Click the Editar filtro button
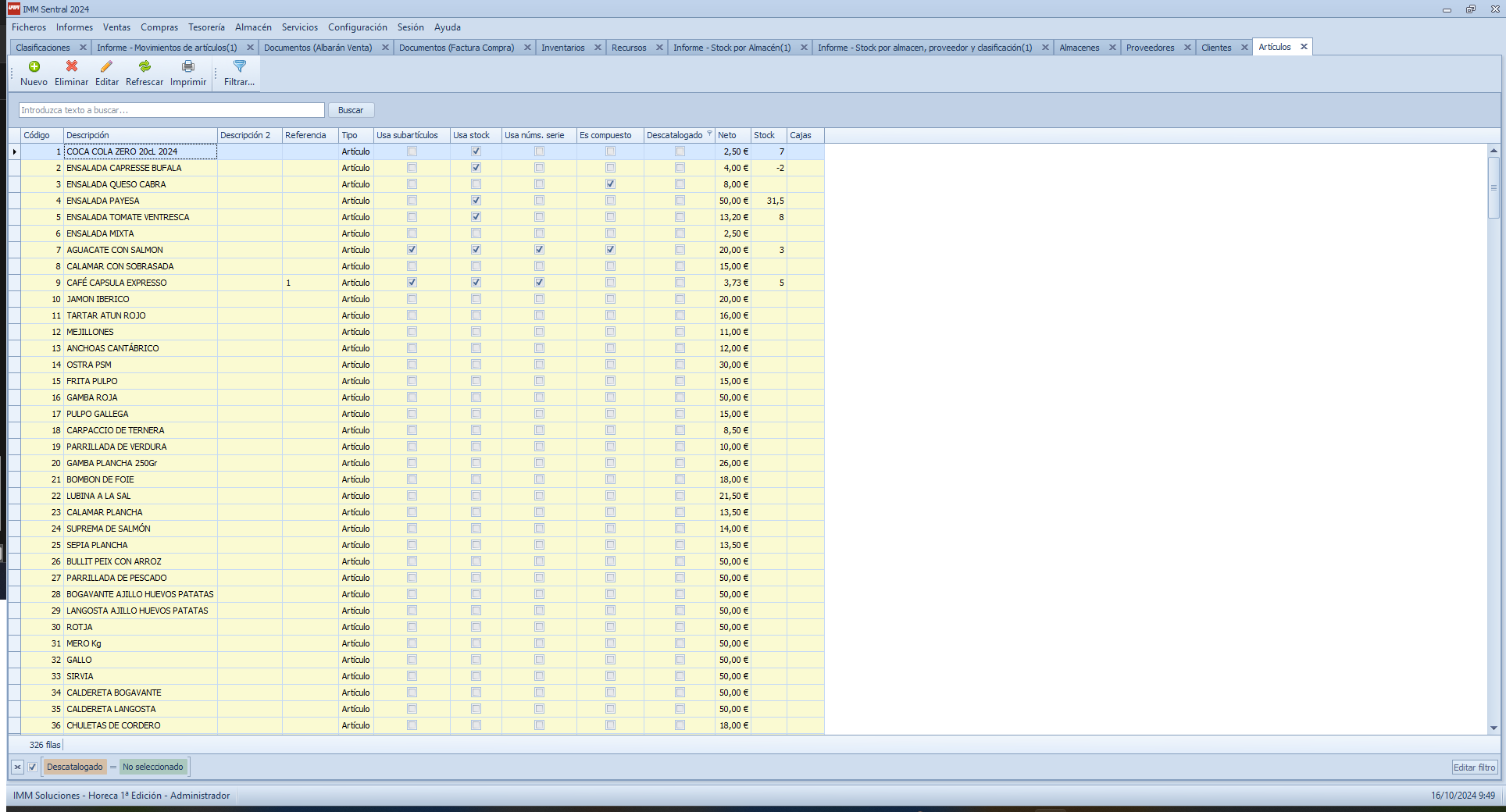The image size is (1506, 812). pos(1474,767)
